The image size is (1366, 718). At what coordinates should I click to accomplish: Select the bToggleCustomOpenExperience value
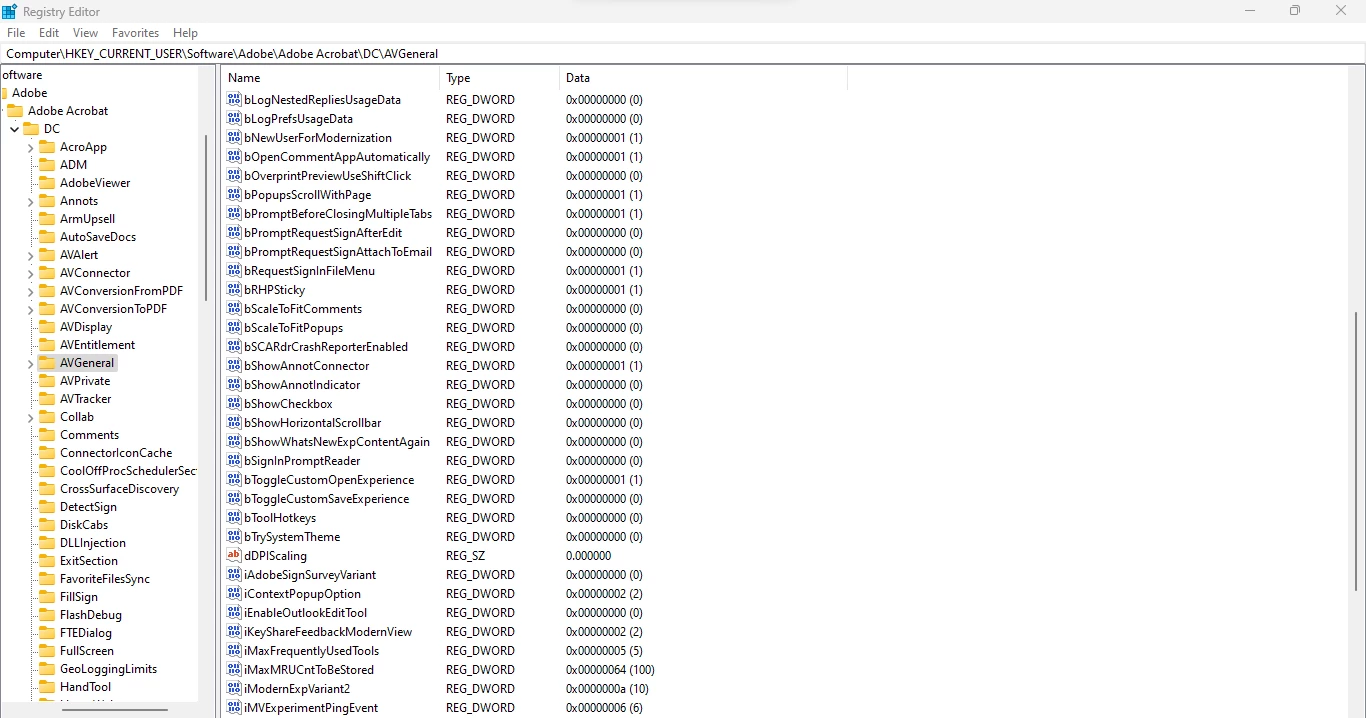(329, 480)
